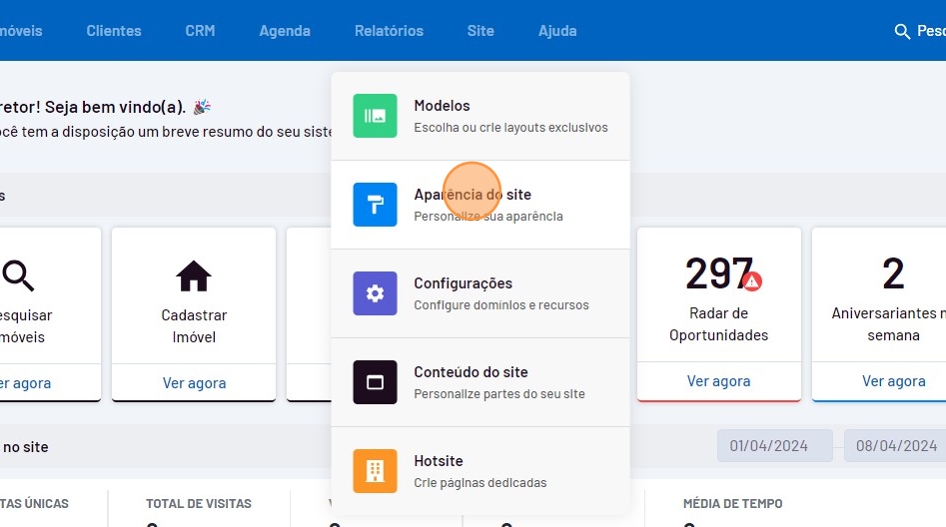Viewport: 946px width, 527px height.
Task: Click the search magnifier icon in header
Action: coord(902,32)
